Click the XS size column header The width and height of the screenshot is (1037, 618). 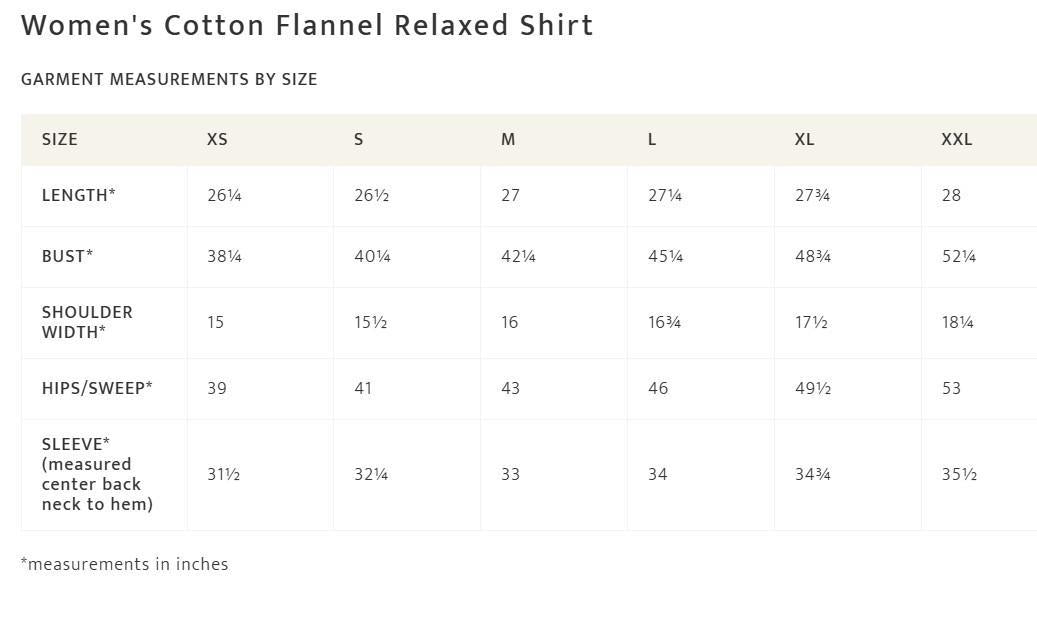click(x=217, y=140)
